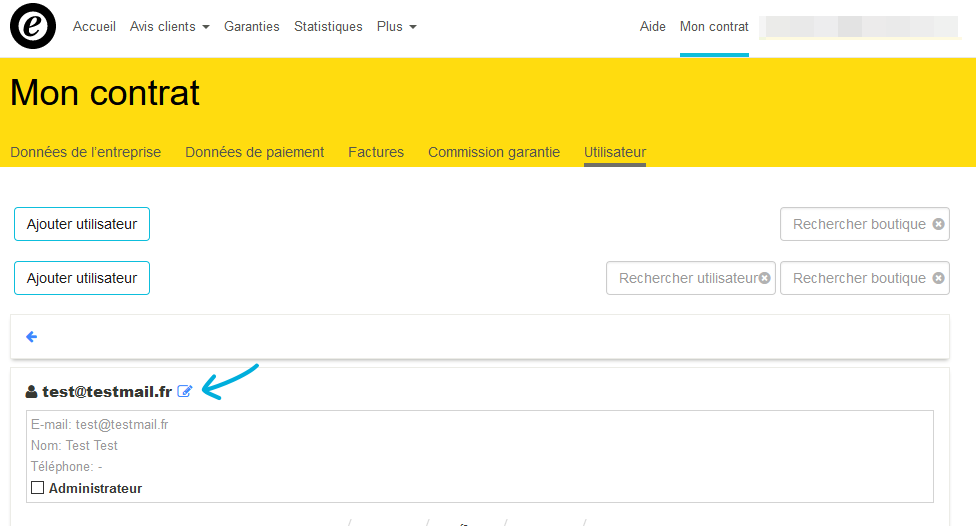Image resolution: width=976 pixels, height=526 pixels.
Task: Click the blue back arrow icon
Action: tap(32, 337)
